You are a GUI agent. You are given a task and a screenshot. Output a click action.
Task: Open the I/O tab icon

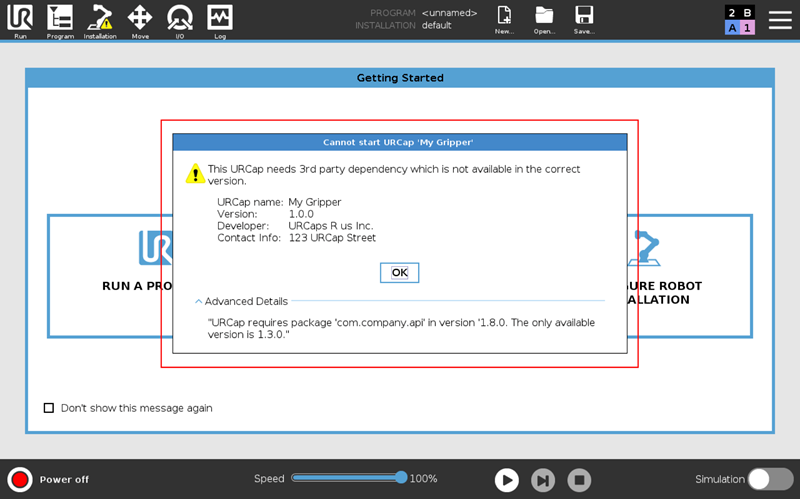180,19
